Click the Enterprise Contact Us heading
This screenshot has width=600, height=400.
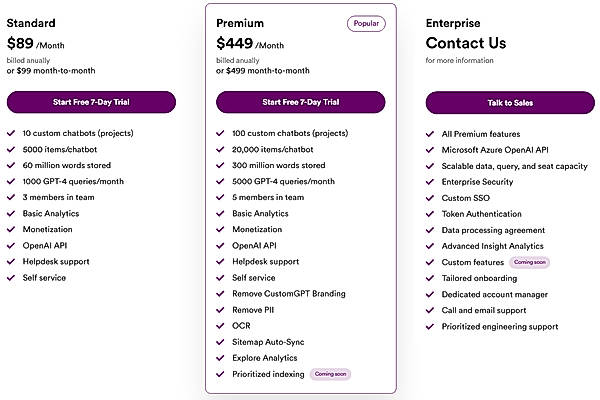[x=464, y=43]
